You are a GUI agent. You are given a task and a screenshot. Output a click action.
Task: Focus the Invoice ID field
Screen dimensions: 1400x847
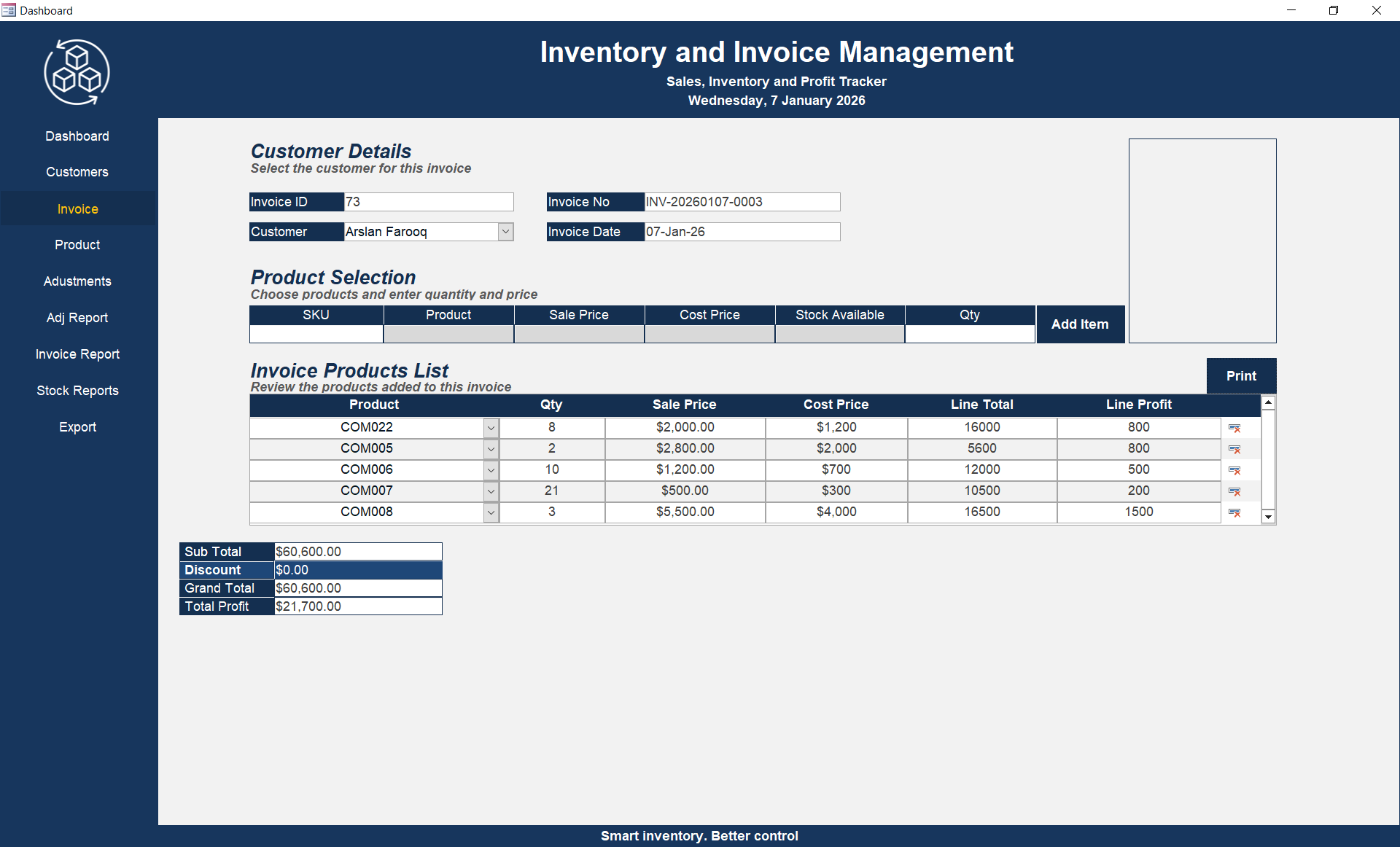click(429, 202)
